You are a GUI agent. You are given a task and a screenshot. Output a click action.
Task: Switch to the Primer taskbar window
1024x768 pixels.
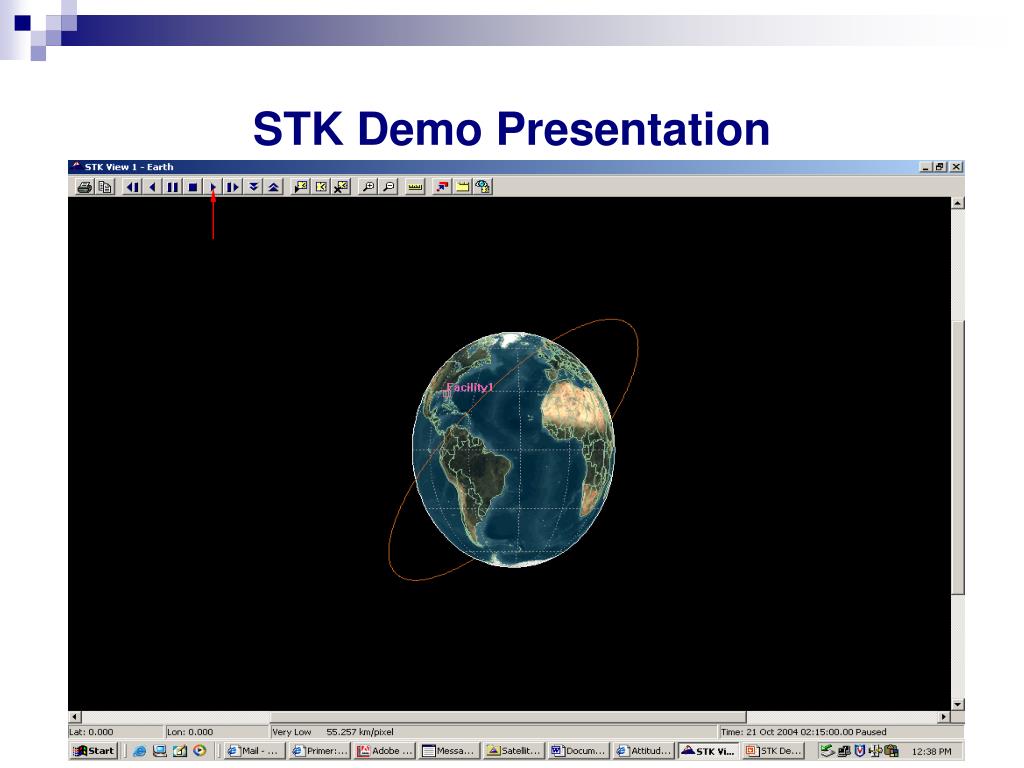pyautogui.click(x=319, y=751)
